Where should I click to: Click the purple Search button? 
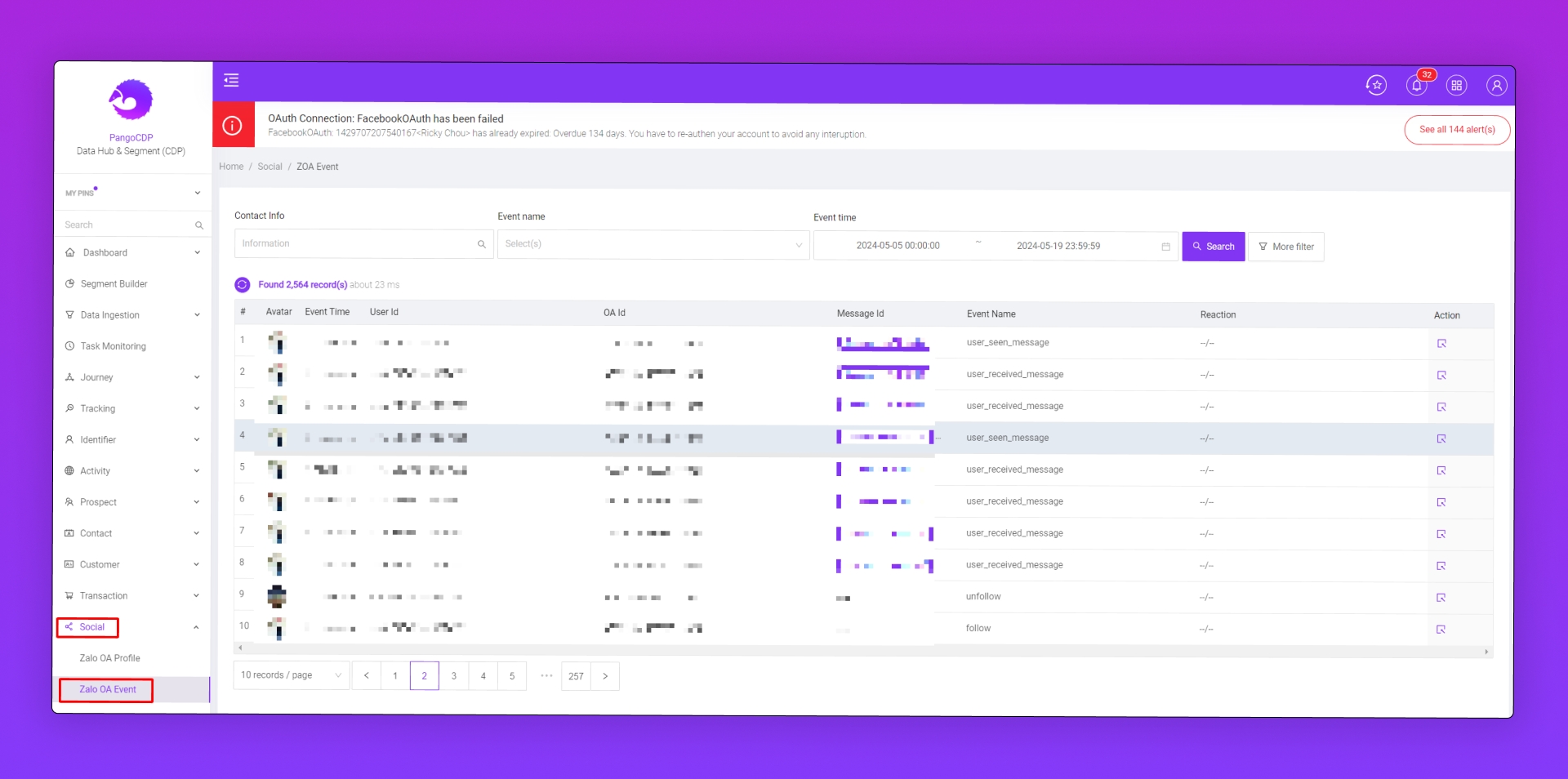(x=1213, y=247)
